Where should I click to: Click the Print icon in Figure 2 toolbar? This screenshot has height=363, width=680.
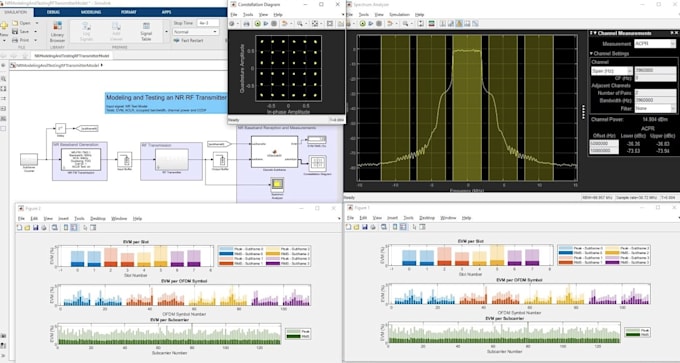pos(44,227)
